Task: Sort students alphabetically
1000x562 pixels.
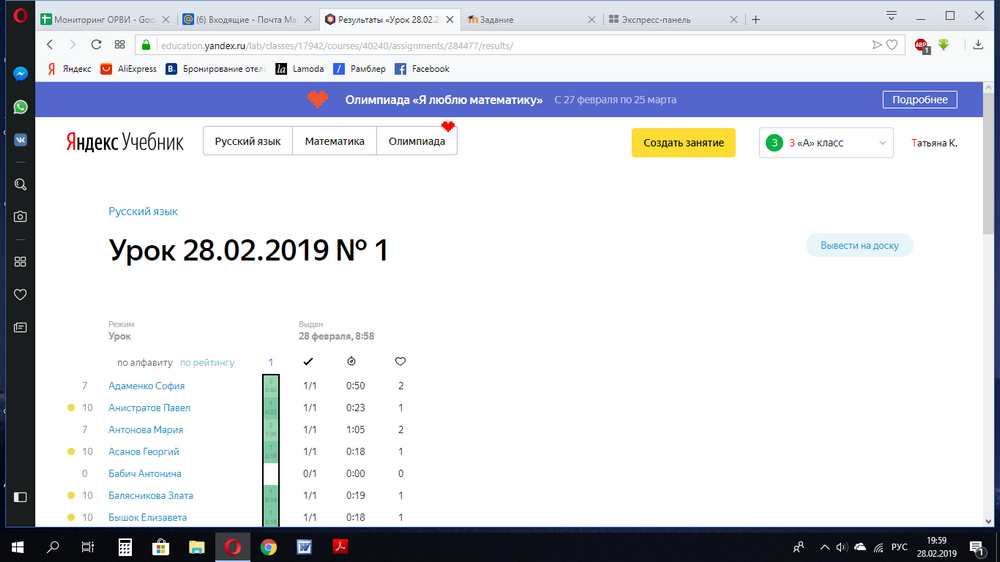Action: pos(145,362)
